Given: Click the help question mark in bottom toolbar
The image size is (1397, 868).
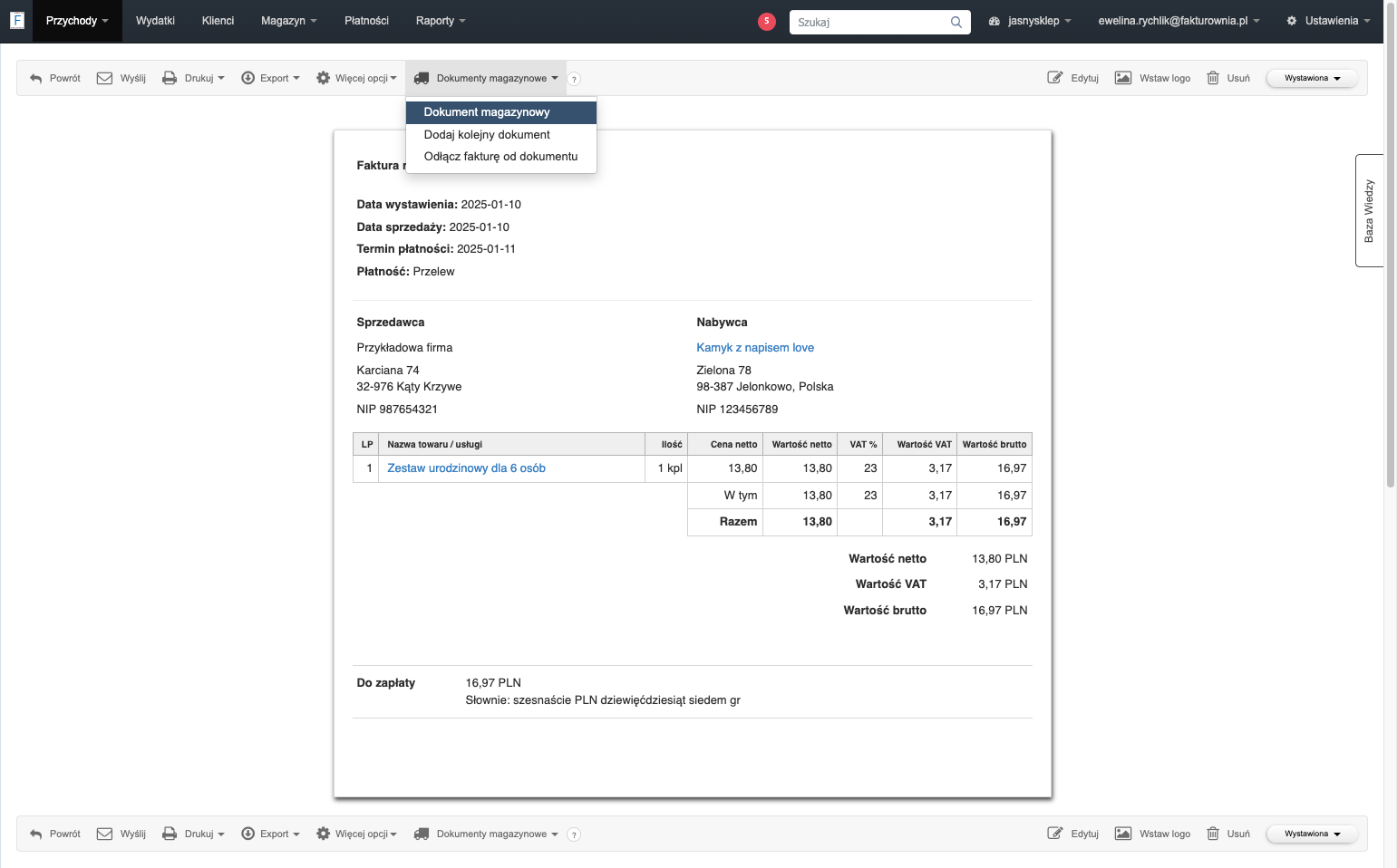Looking at the screenshot, I should point(574,834).
